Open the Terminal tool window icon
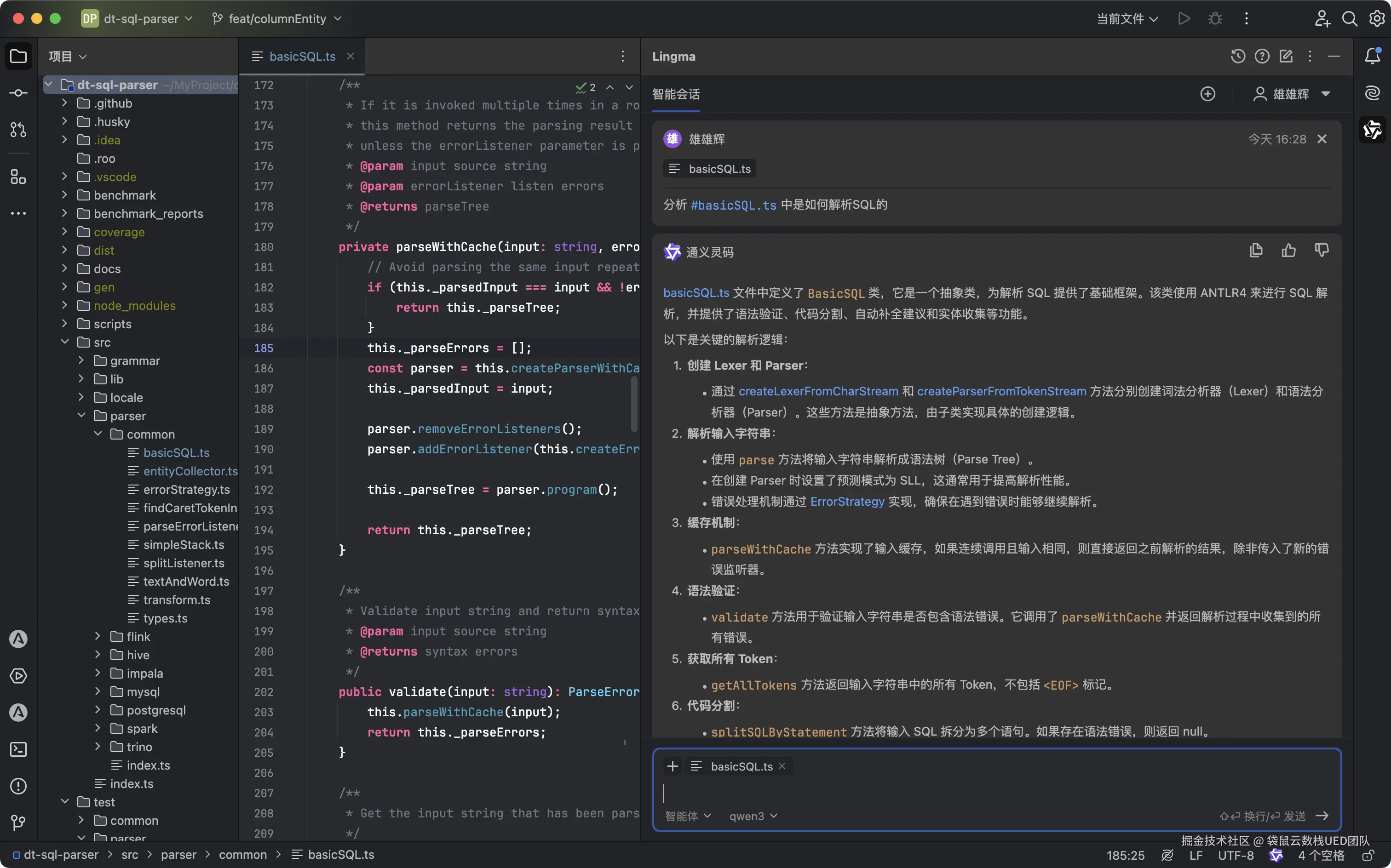The height and width of the screenshot is (868, 1391). [18, 749]
